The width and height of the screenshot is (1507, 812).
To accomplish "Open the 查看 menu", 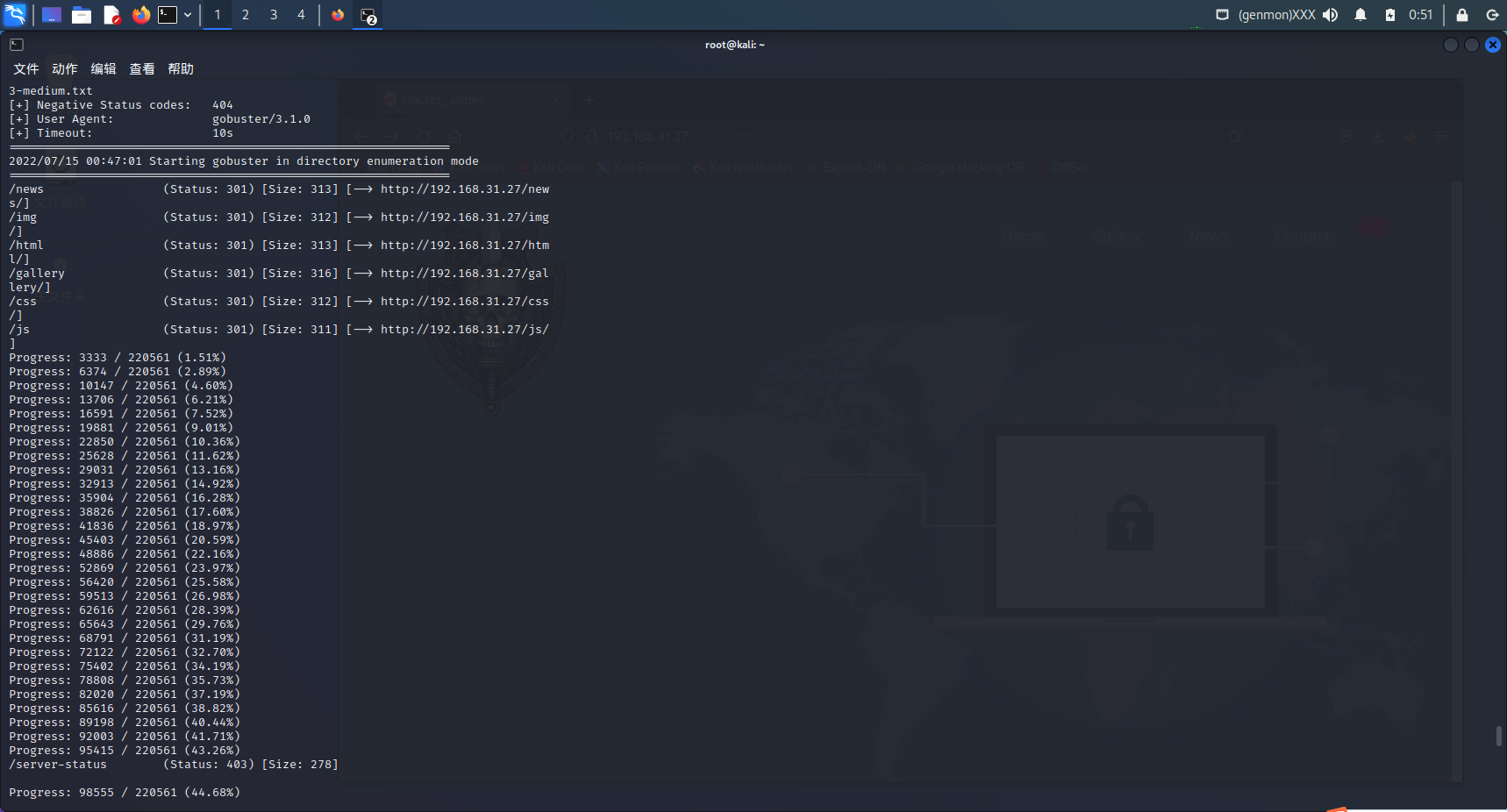I will [x=142, y=68].
